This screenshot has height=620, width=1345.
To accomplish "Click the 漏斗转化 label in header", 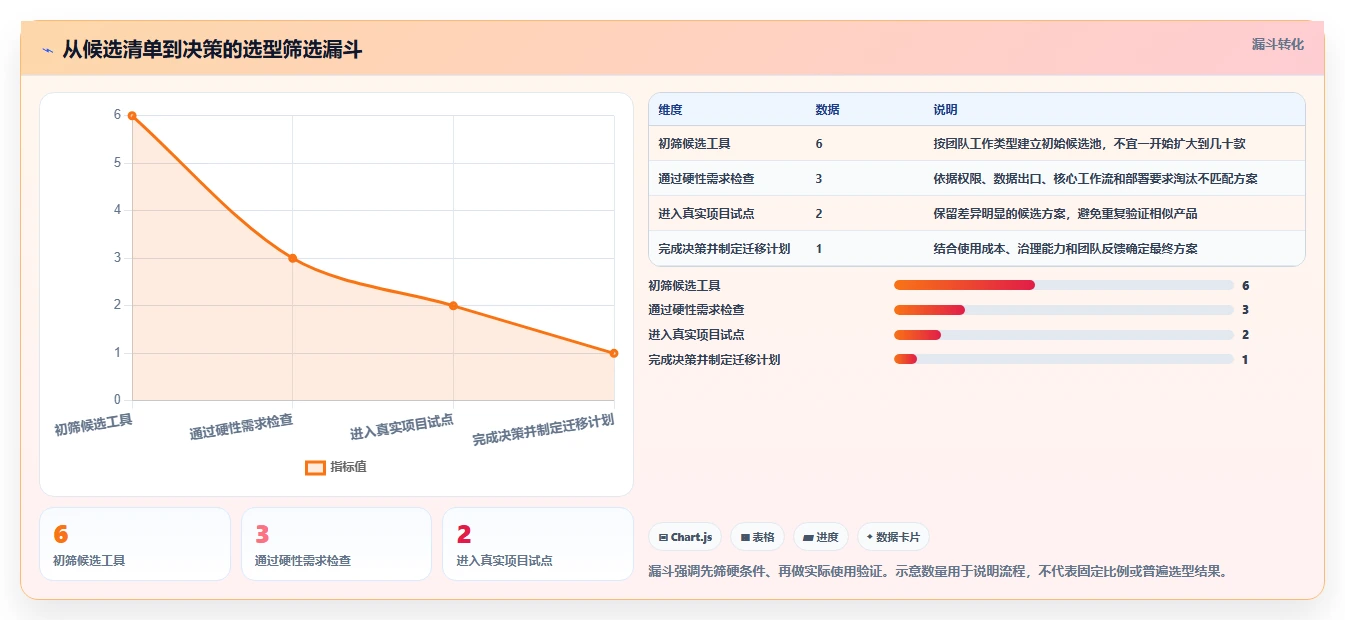I will [1278, 44].
